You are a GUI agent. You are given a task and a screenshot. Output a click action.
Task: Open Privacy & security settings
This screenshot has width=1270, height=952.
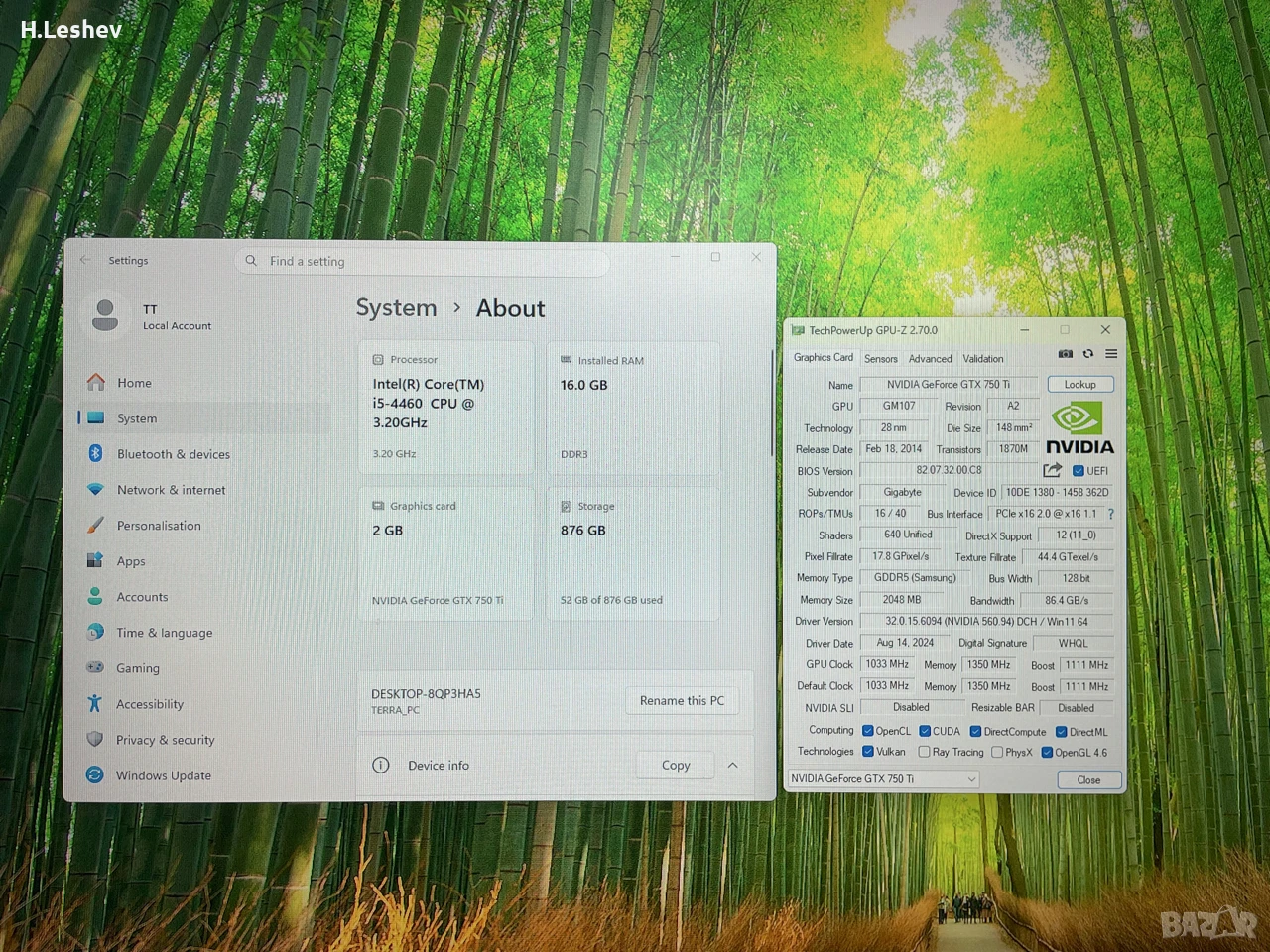pos(165,740)
